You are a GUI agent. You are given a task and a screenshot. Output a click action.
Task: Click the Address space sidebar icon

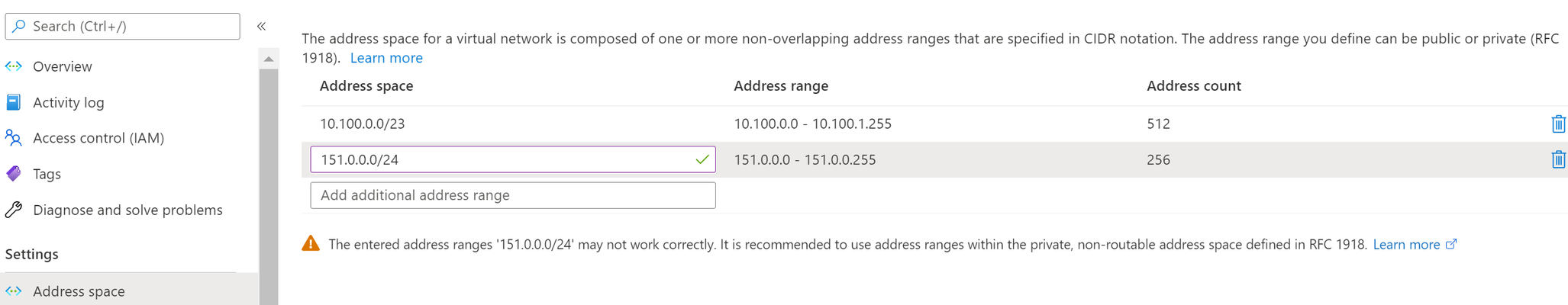[14, 291]
